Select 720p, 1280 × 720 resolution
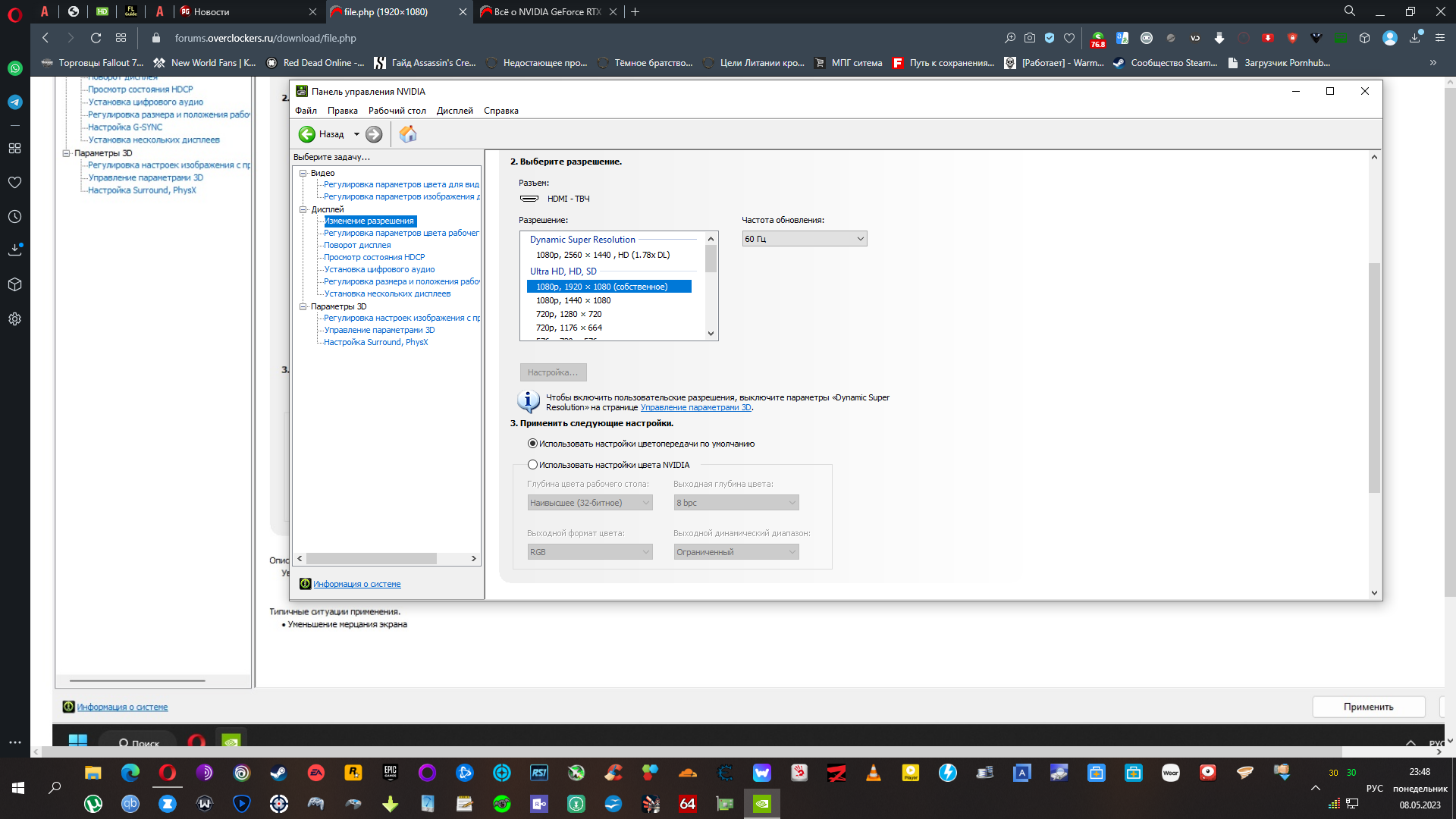1456x819 pixels. click(569, 314)
